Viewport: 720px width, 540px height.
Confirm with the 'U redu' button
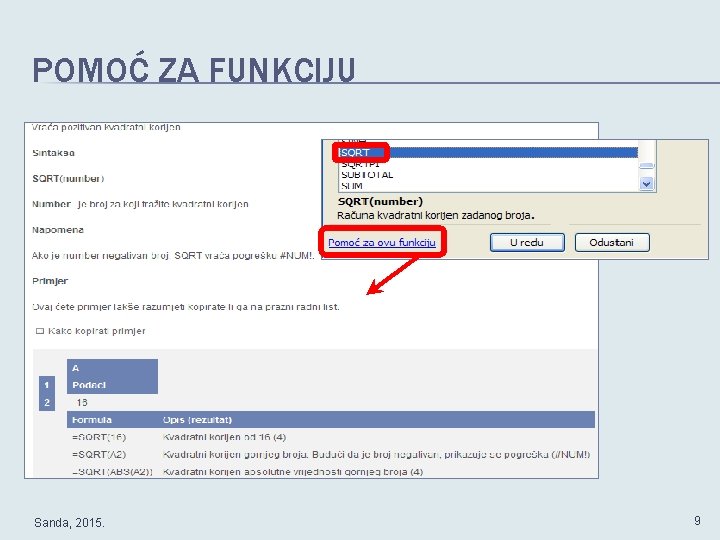(x=527, y=242)
